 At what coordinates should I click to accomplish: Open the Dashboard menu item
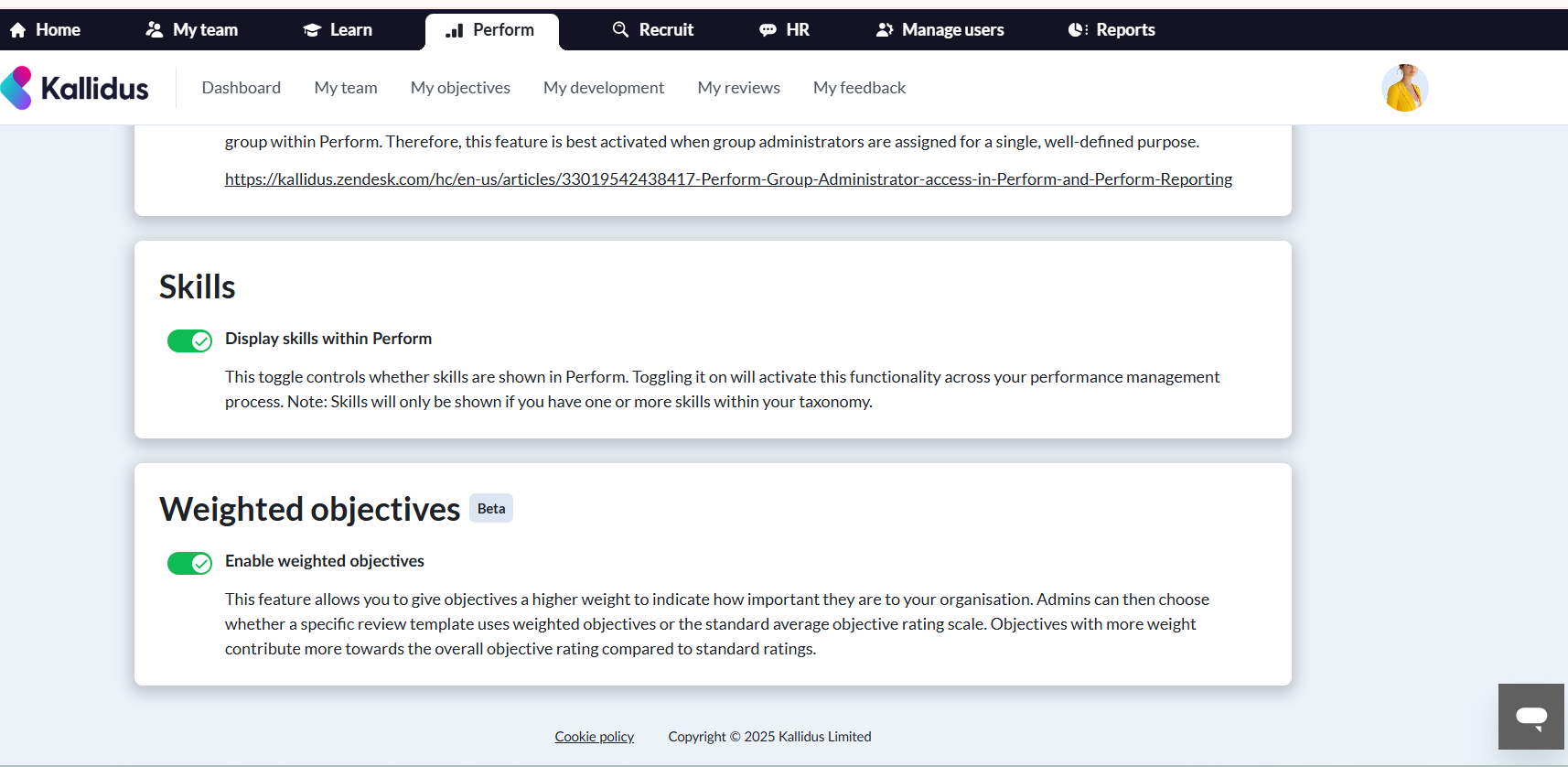(241, 88)
